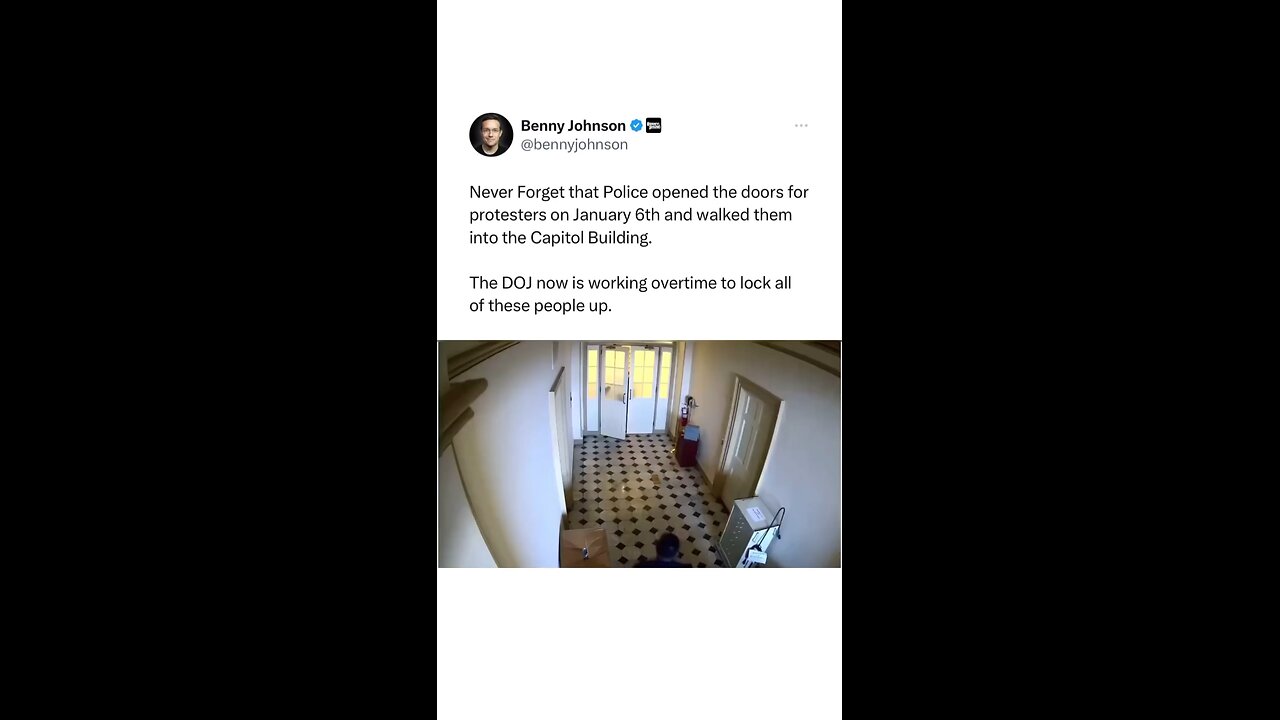Click the word 'Capitol Building' in the tweet
The height and width of the screenshot is (720, 1280).
(x=591, y=238)
